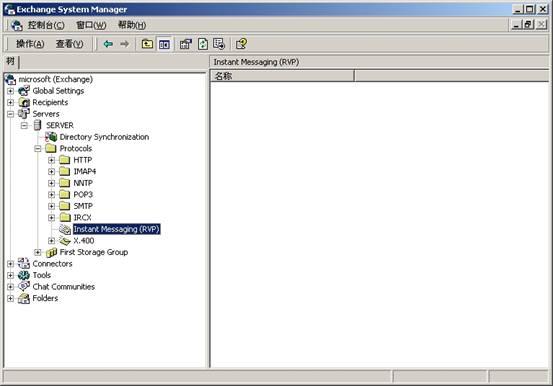Click the 名称 column header
This screenshot has width=553, height=386.
[x=282, y=76]
